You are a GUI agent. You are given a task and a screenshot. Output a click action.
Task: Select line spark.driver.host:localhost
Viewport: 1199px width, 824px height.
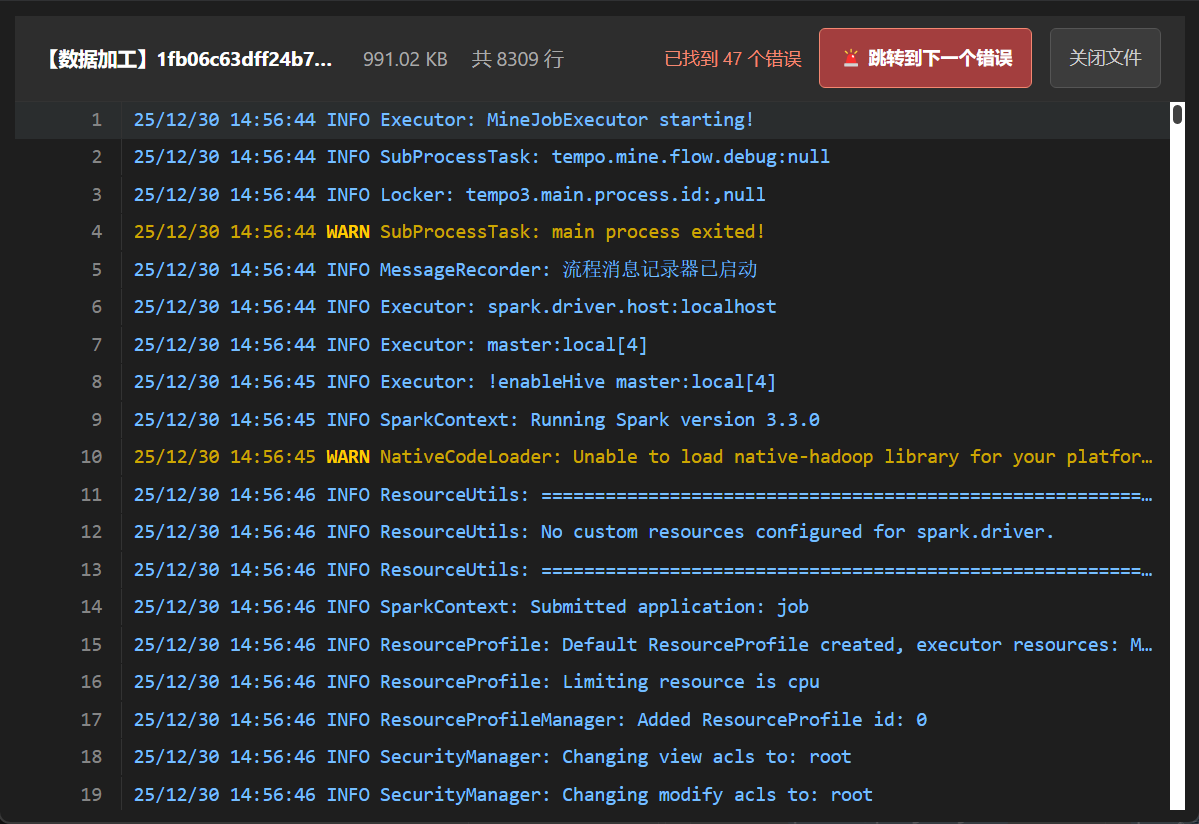coord(592,307)
